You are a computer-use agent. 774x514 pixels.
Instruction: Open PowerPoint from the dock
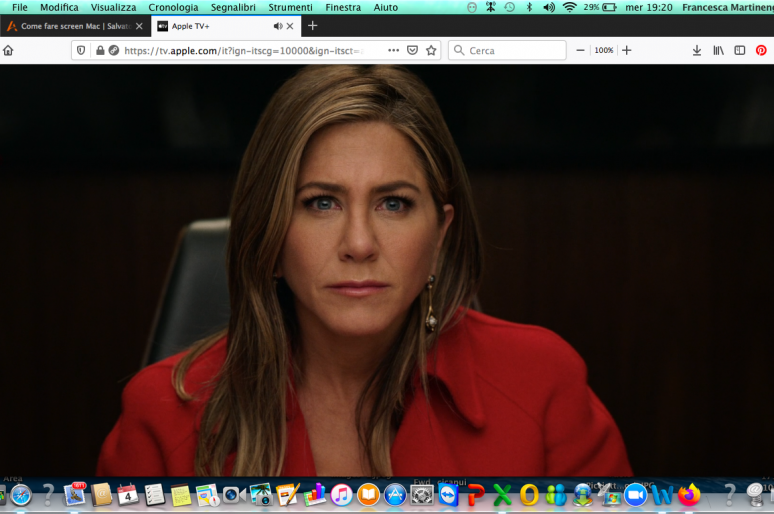click(x=475, y=495)
